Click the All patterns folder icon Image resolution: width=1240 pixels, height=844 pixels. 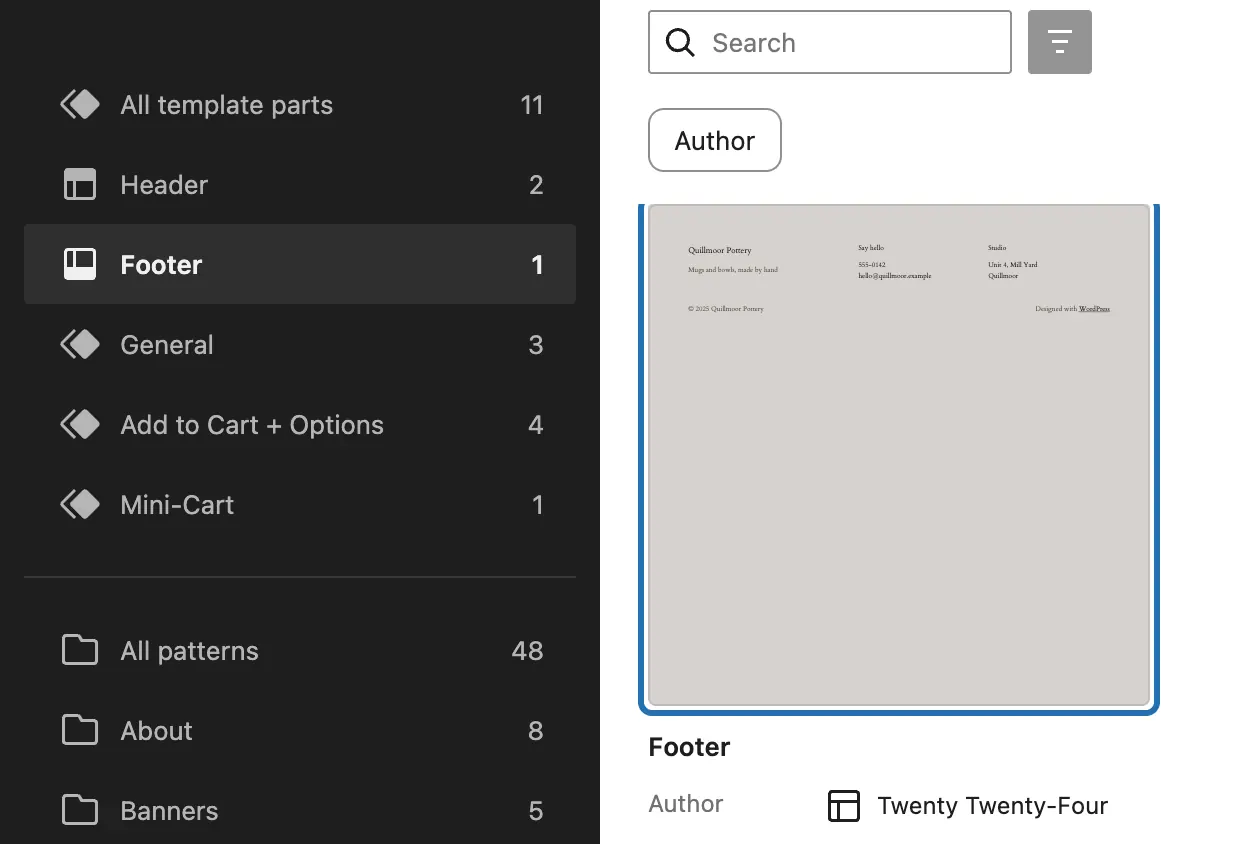80,651
